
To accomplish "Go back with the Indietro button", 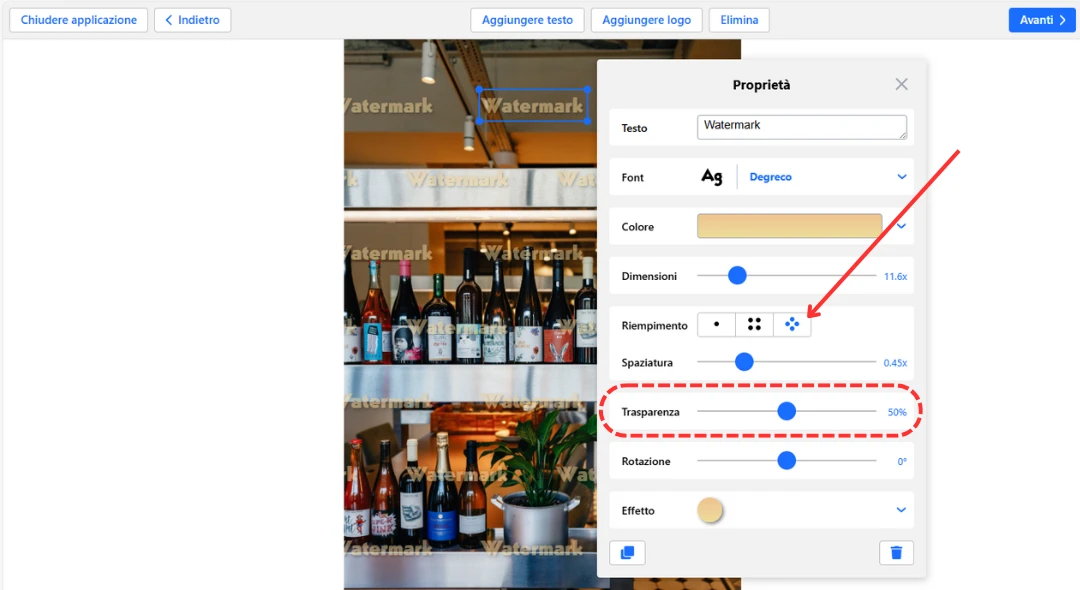I will [192, 20].
